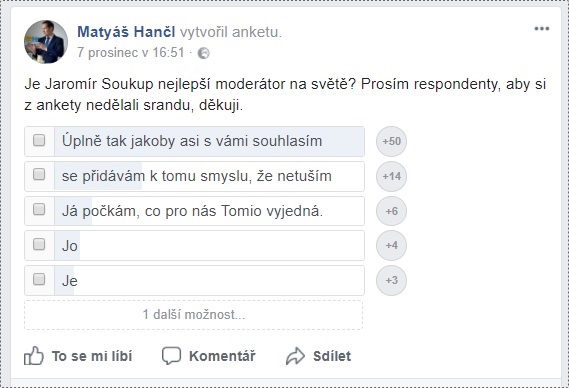Screen dimensions: 569x388
Task: Open the '7 prosinec v 16:51' timestamp
Action: click(131, 53)
